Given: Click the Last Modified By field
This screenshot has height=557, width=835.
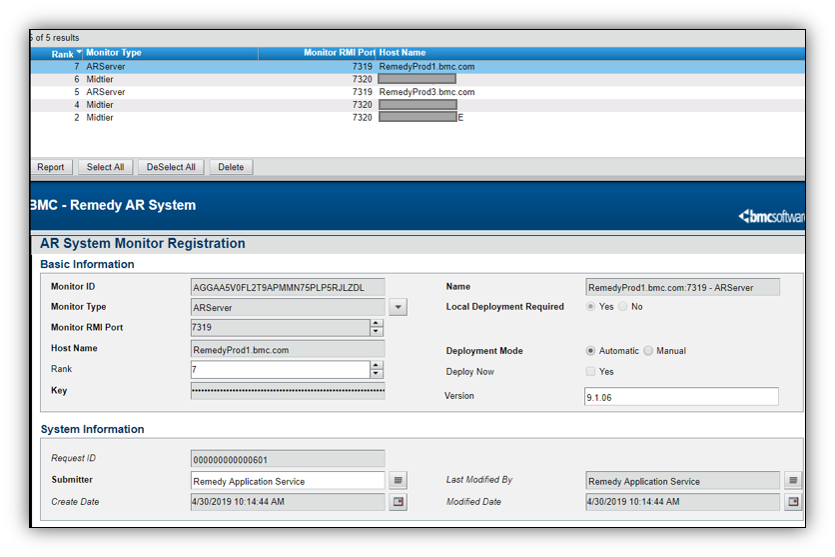Looking at the screenshot, I should [x=683, y=481].
